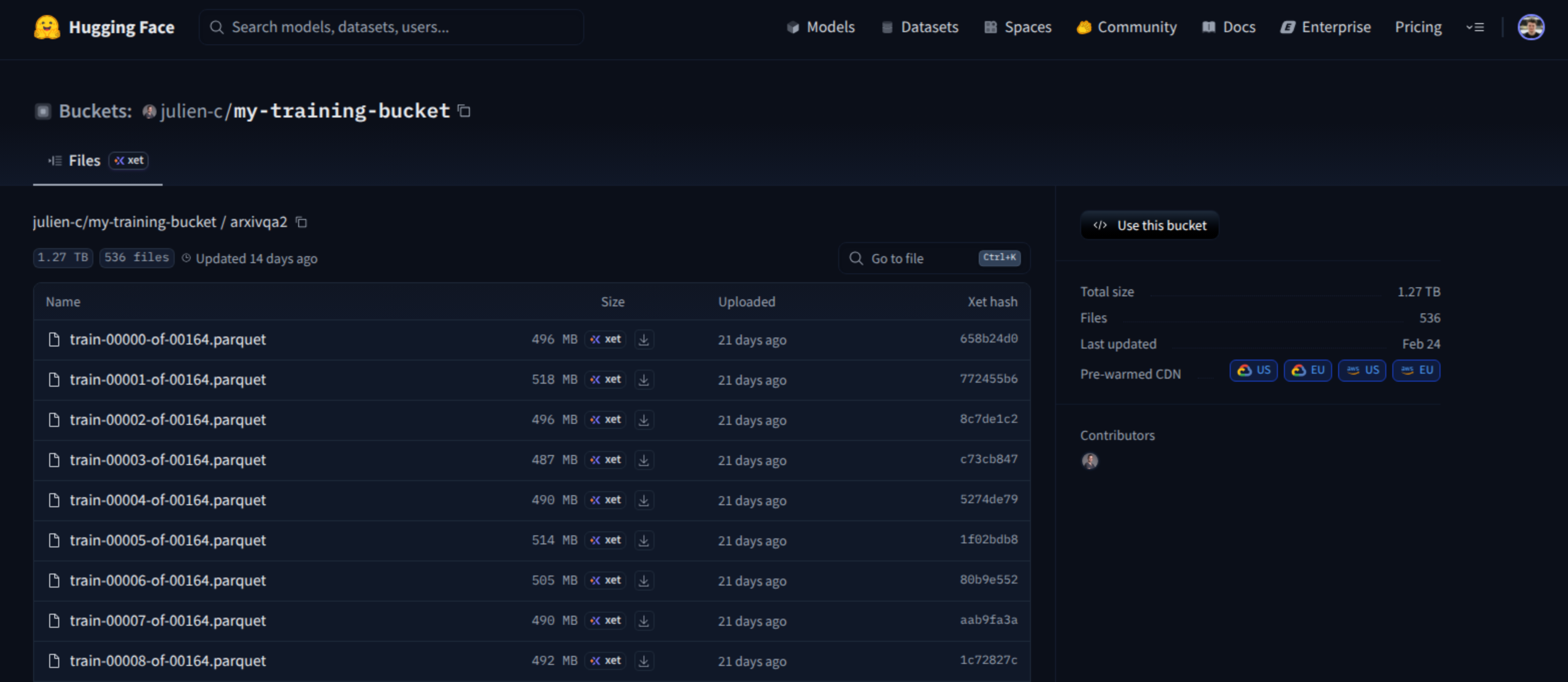1568x682 pixels.
Task: Download train-00003-of-00164.parquet via download icon
Action: click(643, 460)
